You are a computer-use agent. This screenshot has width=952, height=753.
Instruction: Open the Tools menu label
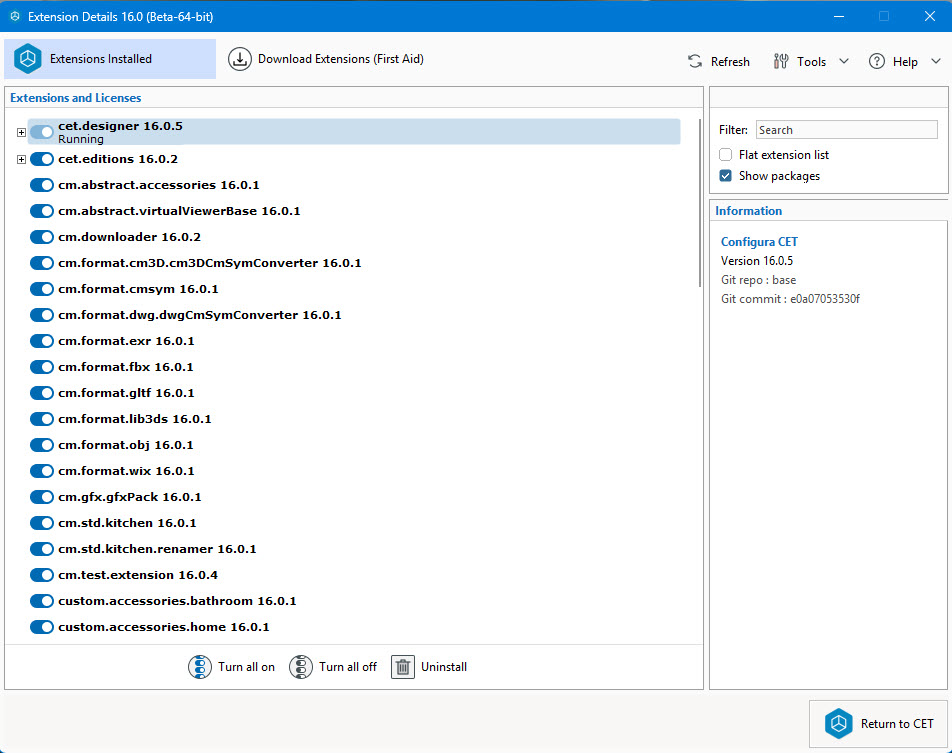812,62
